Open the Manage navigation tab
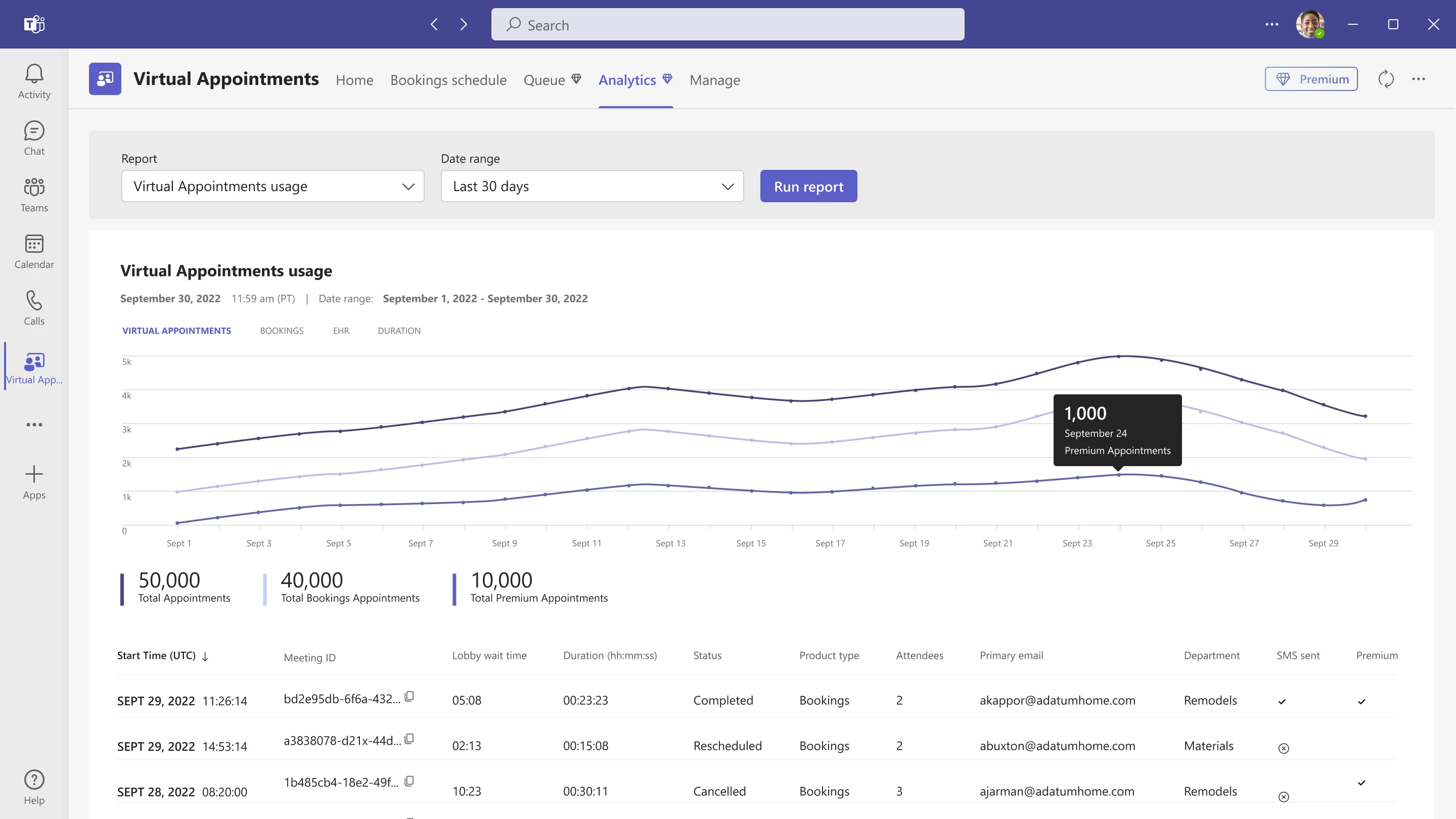 715,79
